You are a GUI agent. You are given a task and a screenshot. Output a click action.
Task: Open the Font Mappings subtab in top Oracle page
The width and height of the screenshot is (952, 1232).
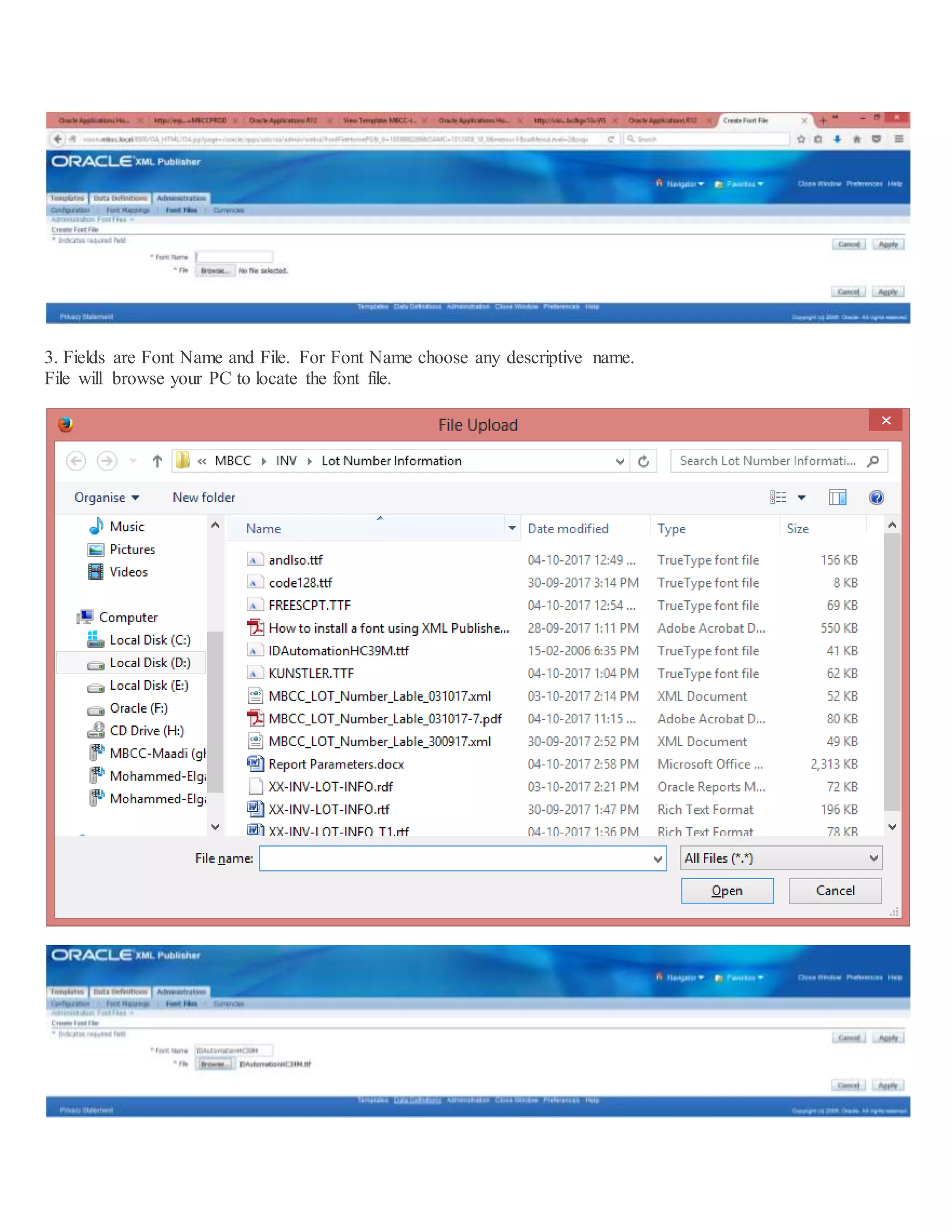click(128, 210)
